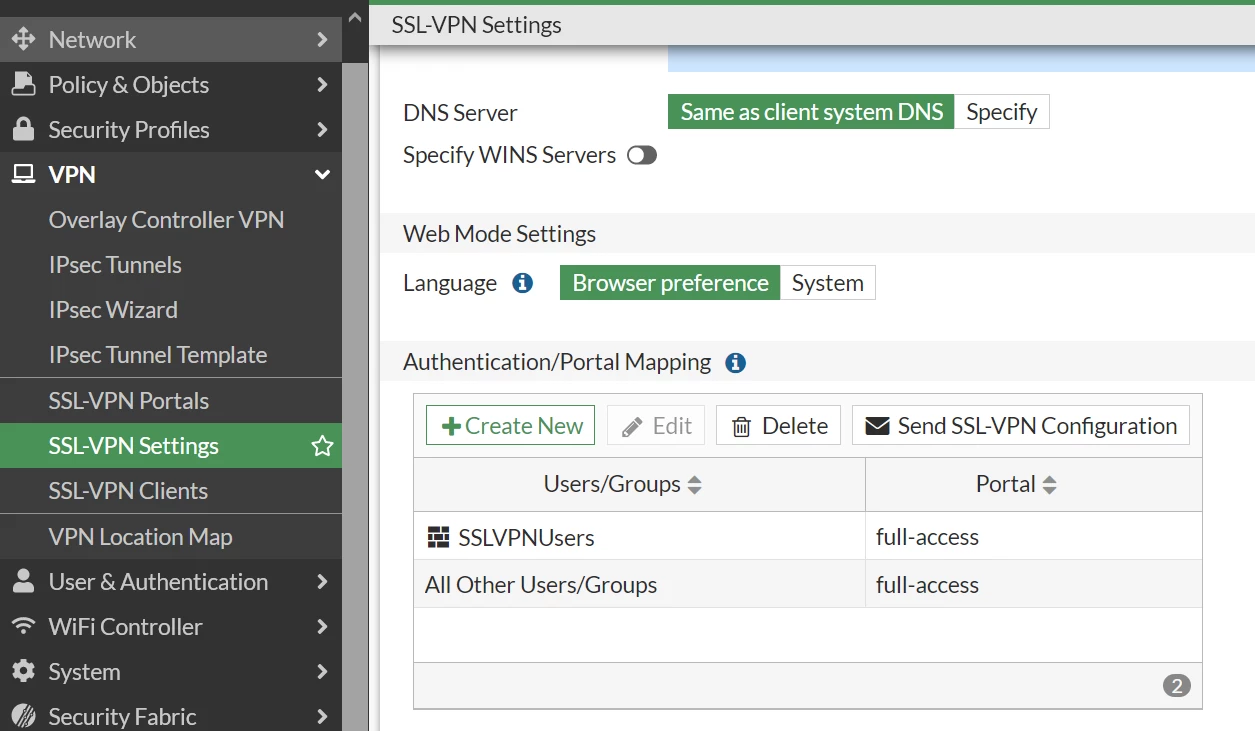Click the WiFi Controller signal icon
1255x731 pixels.
(23, 627)
